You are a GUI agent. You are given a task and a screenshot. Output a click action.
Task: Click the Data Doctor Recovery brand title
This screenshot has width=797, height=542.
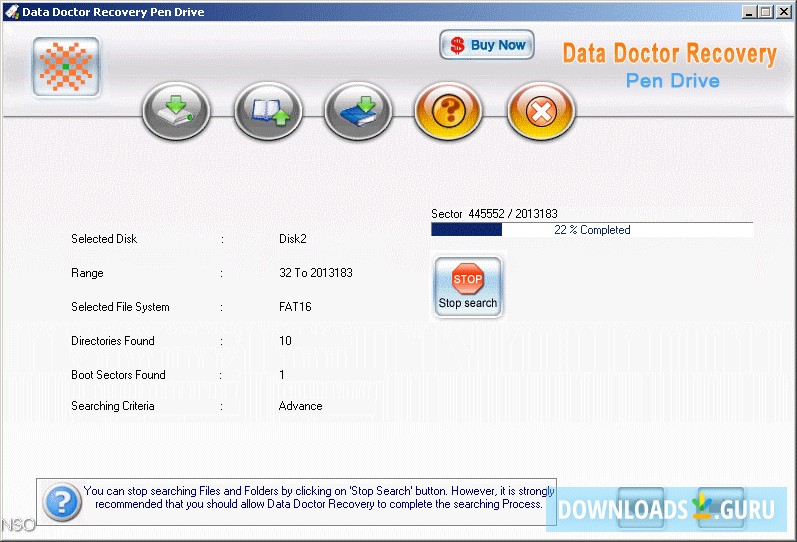669,54
